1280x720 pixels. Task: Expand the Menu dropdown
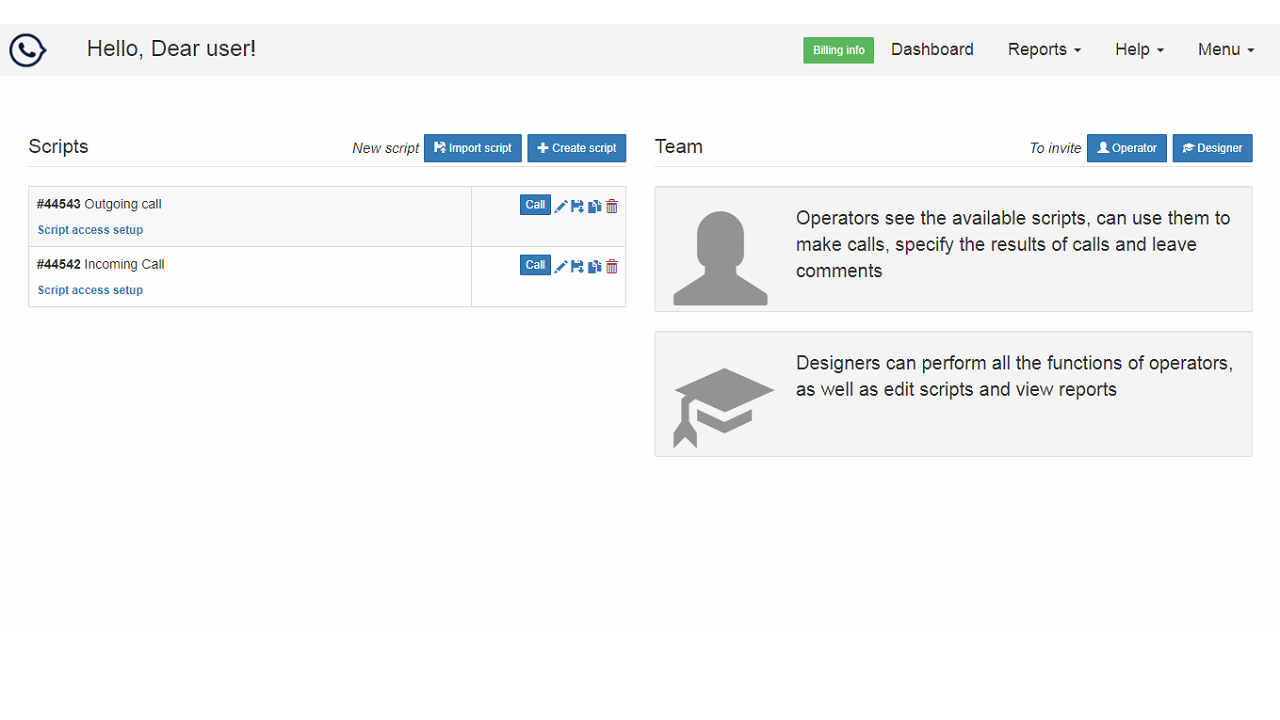point(1225,50)
